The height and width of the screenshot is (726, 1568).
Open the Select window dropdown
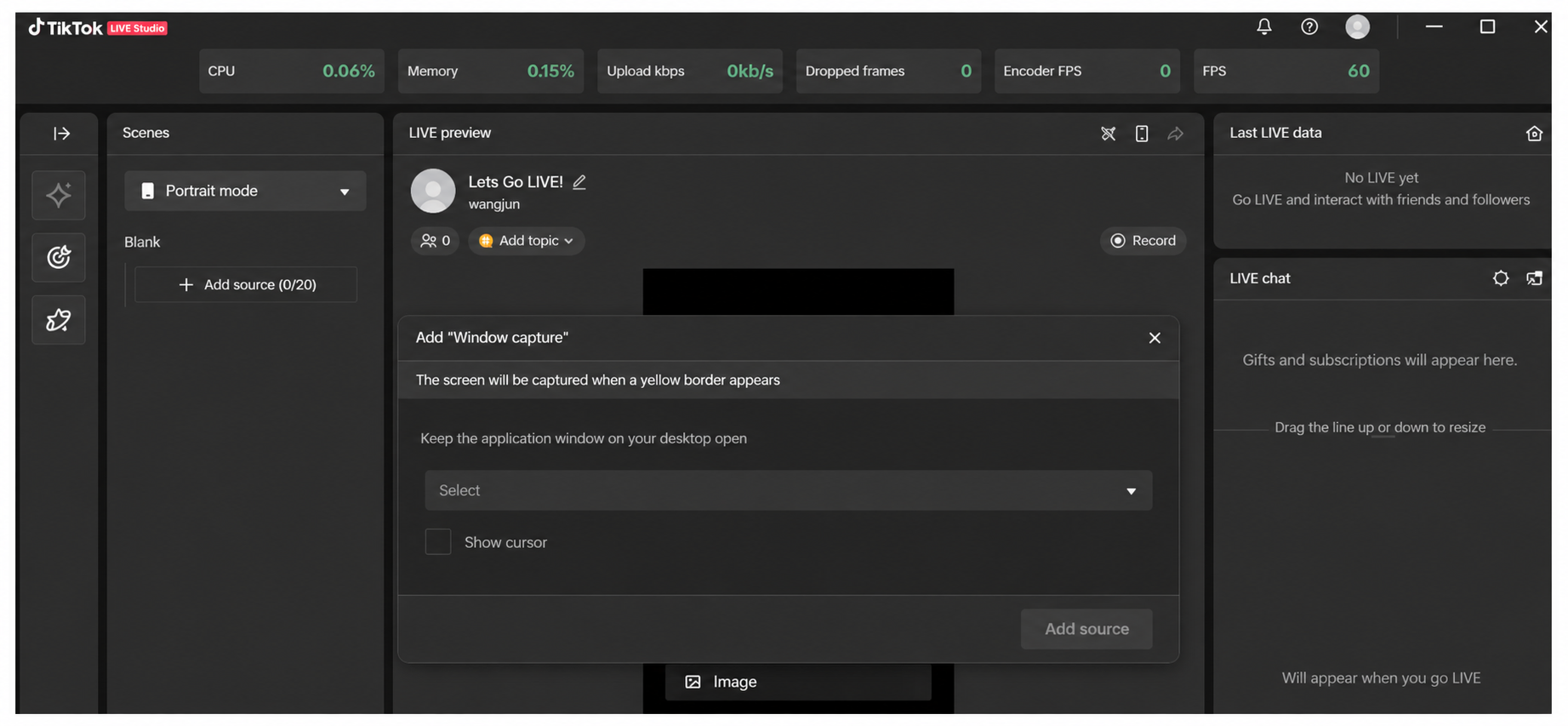[x=789, y=490]
